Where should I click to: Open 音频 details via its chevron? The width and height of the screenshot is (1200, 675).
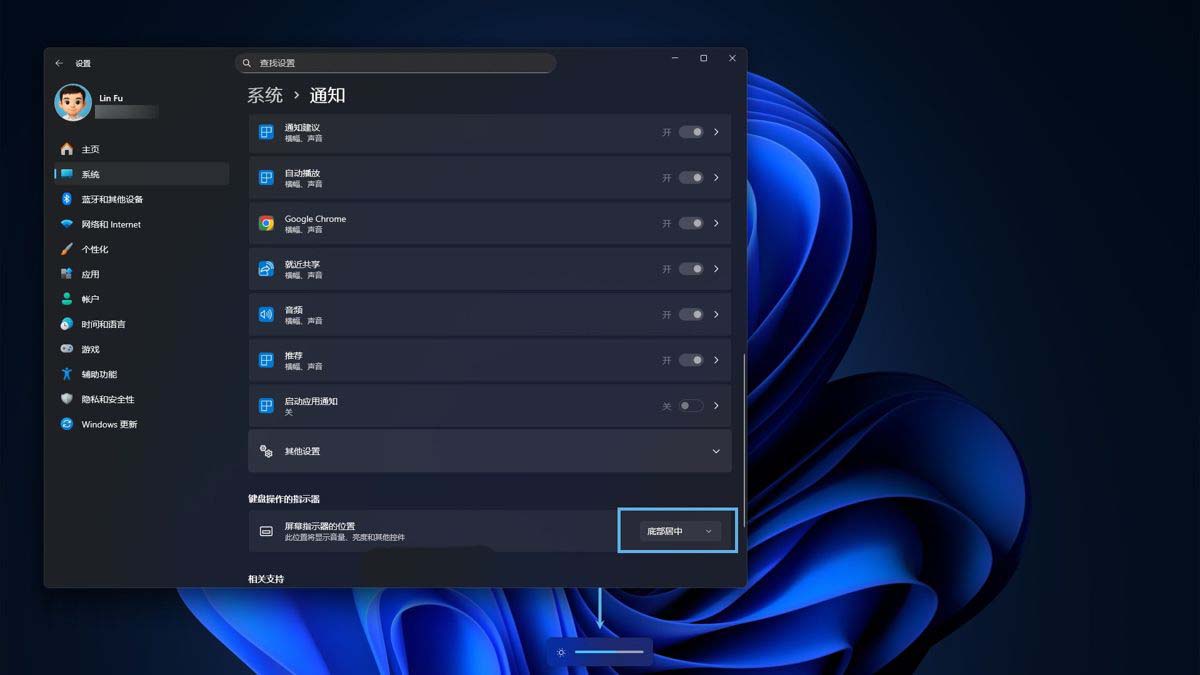click(716, 314)
